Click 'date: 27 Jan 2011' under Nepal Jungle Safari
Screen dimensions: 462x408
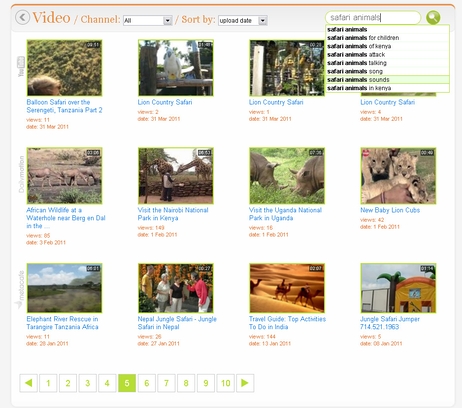[158, 343]
